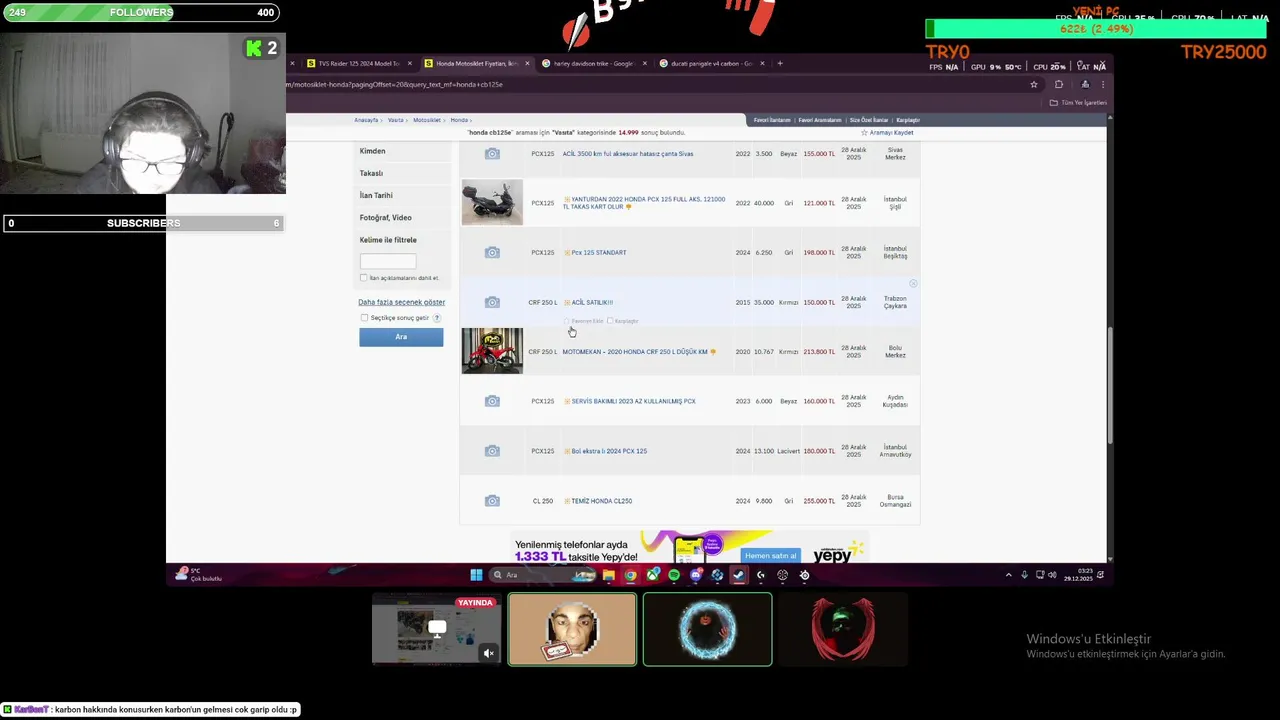Open a new browser tab with plus button
The width and height of the screenshot is (1280, 720).
[780, 63]
